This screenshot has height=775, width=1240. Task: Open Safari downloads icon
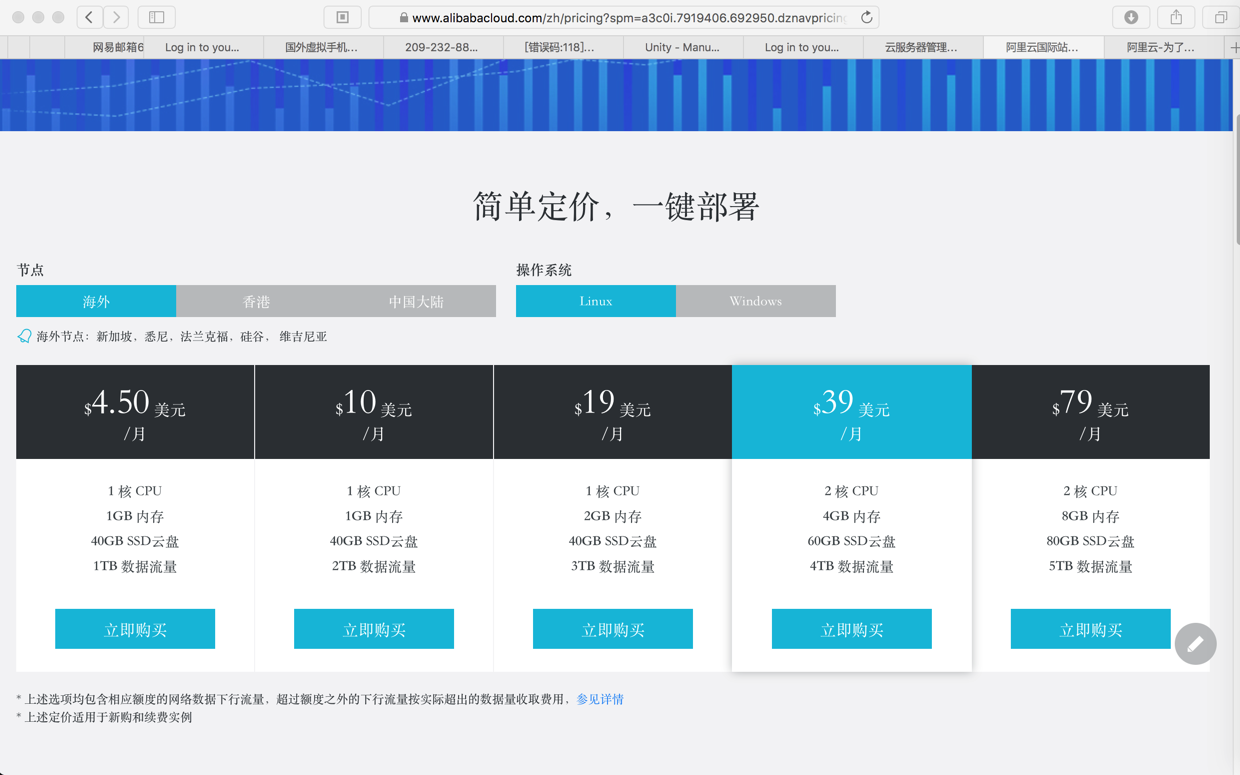1131,17
